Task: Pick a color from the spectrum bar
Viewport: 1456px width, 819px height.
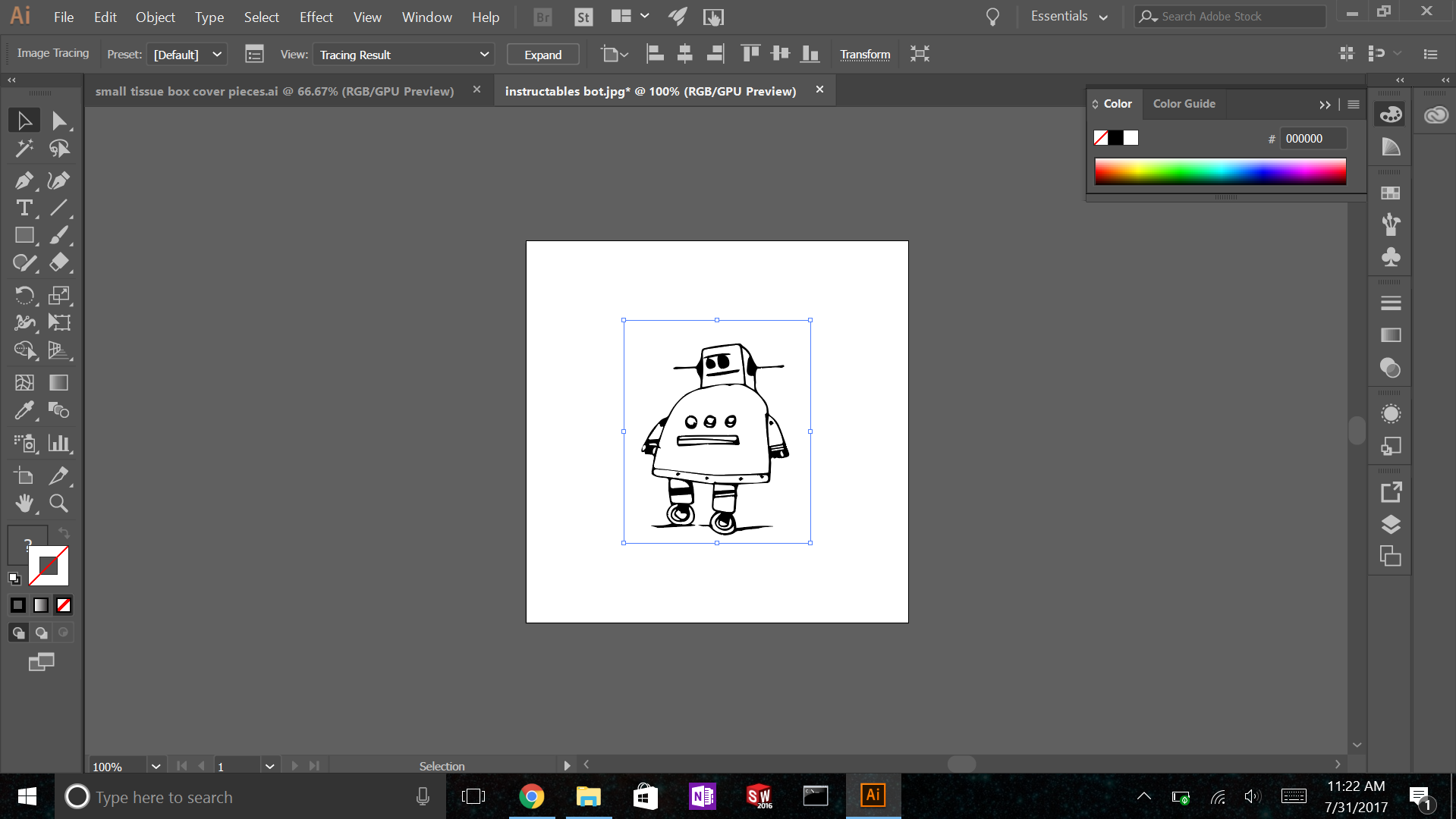Action: 1220,171
